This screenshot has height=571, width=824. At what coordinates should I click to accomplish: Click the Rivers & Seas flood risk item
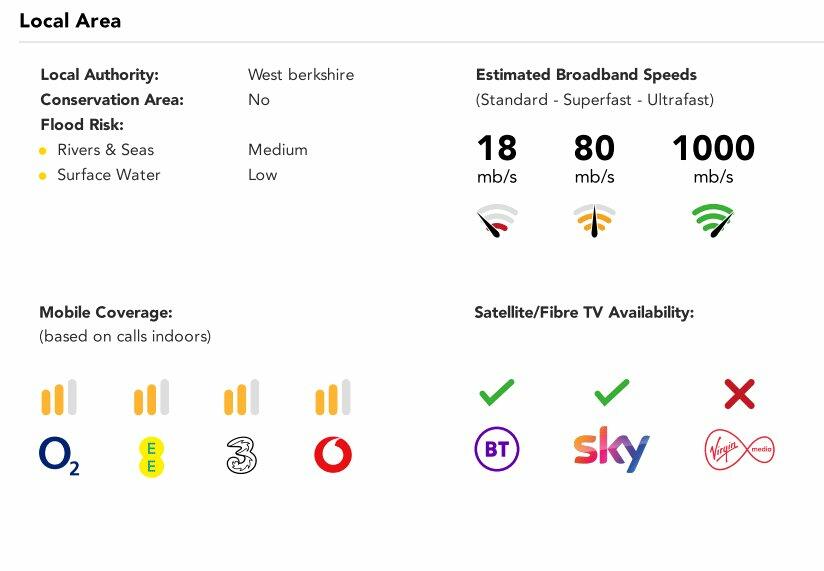[x=105, y=150]
